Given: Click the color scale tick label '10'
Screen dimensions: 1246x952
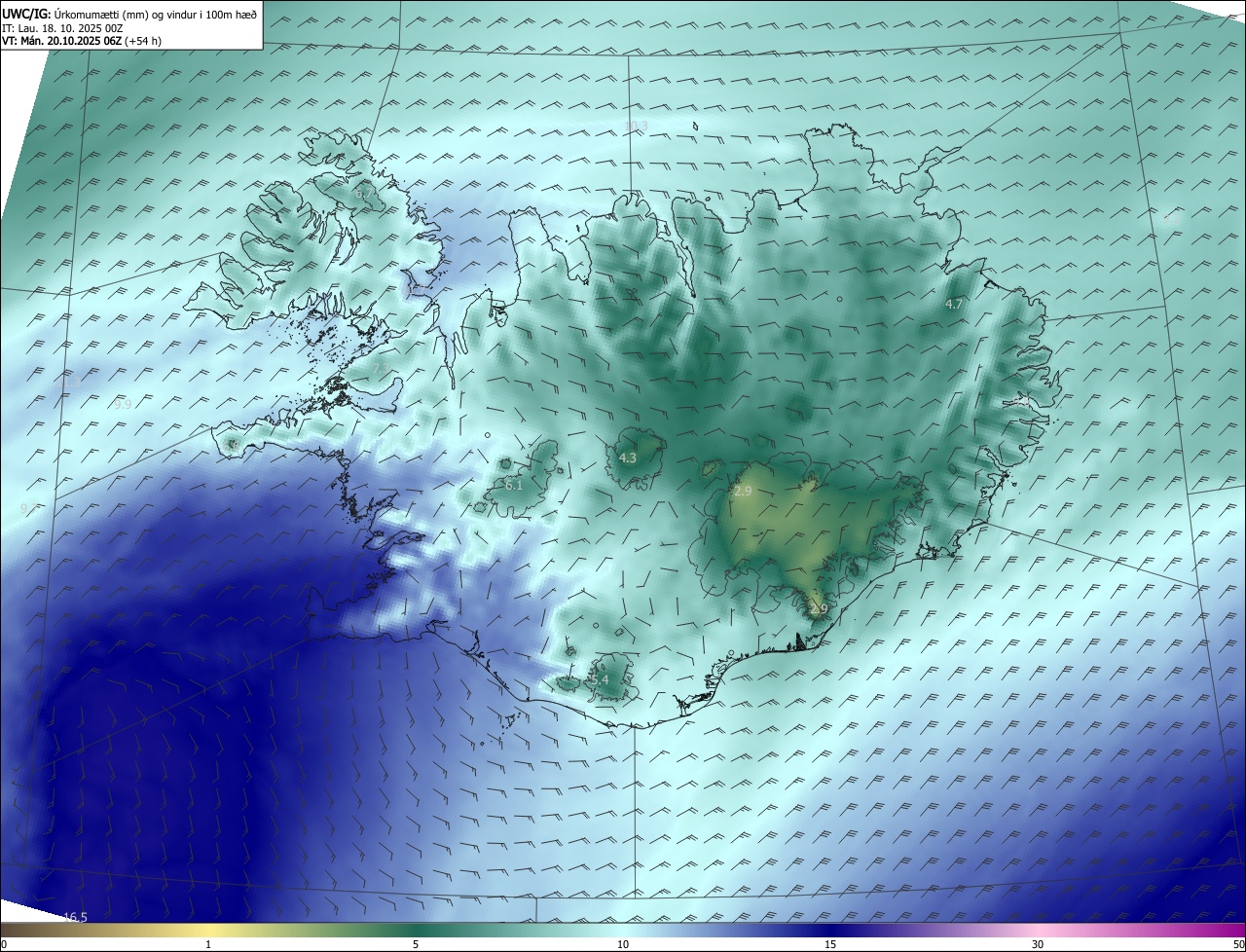Looking at the screenshot, I should [x=623, y=944].
